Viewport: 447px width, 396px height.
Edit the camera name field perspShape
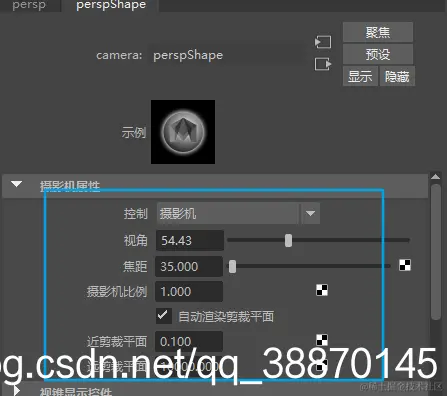(227, 55)
